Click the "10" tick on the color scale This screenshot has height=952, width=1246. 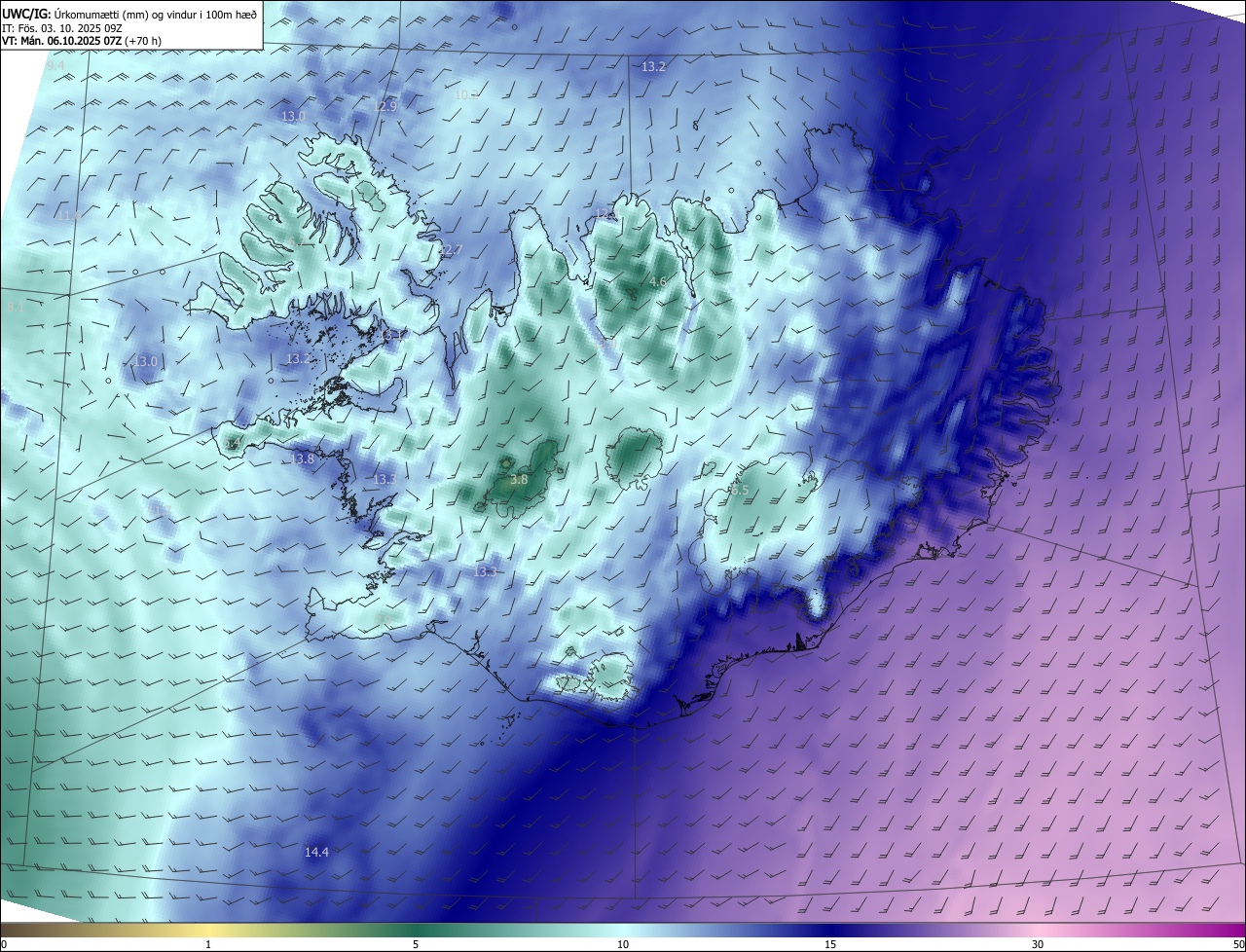pyautogui.click(x=623, y=944)
